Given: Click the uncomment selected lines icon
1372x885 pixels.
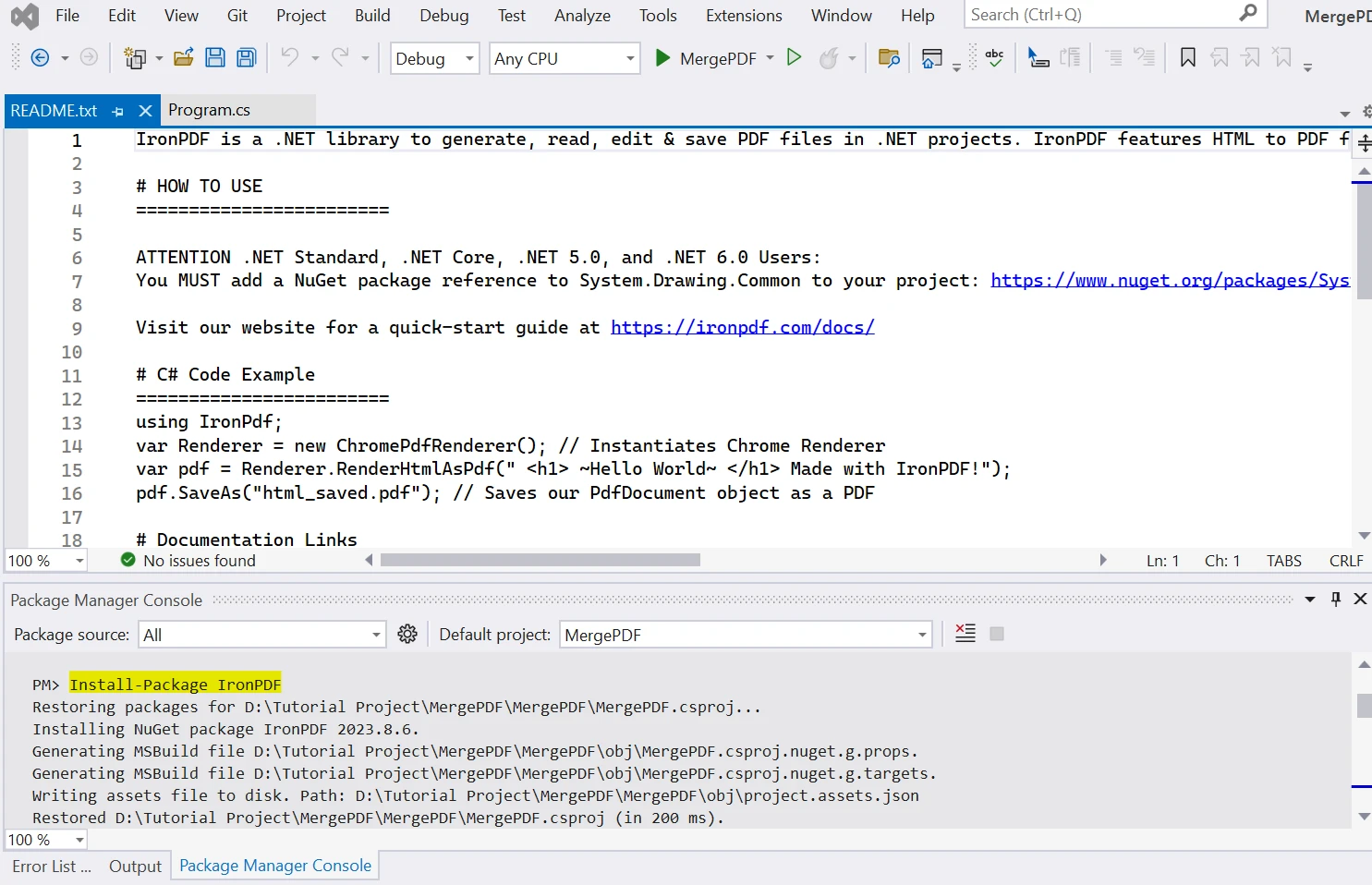Looking at the screenshot, I should pos(1145,57).
